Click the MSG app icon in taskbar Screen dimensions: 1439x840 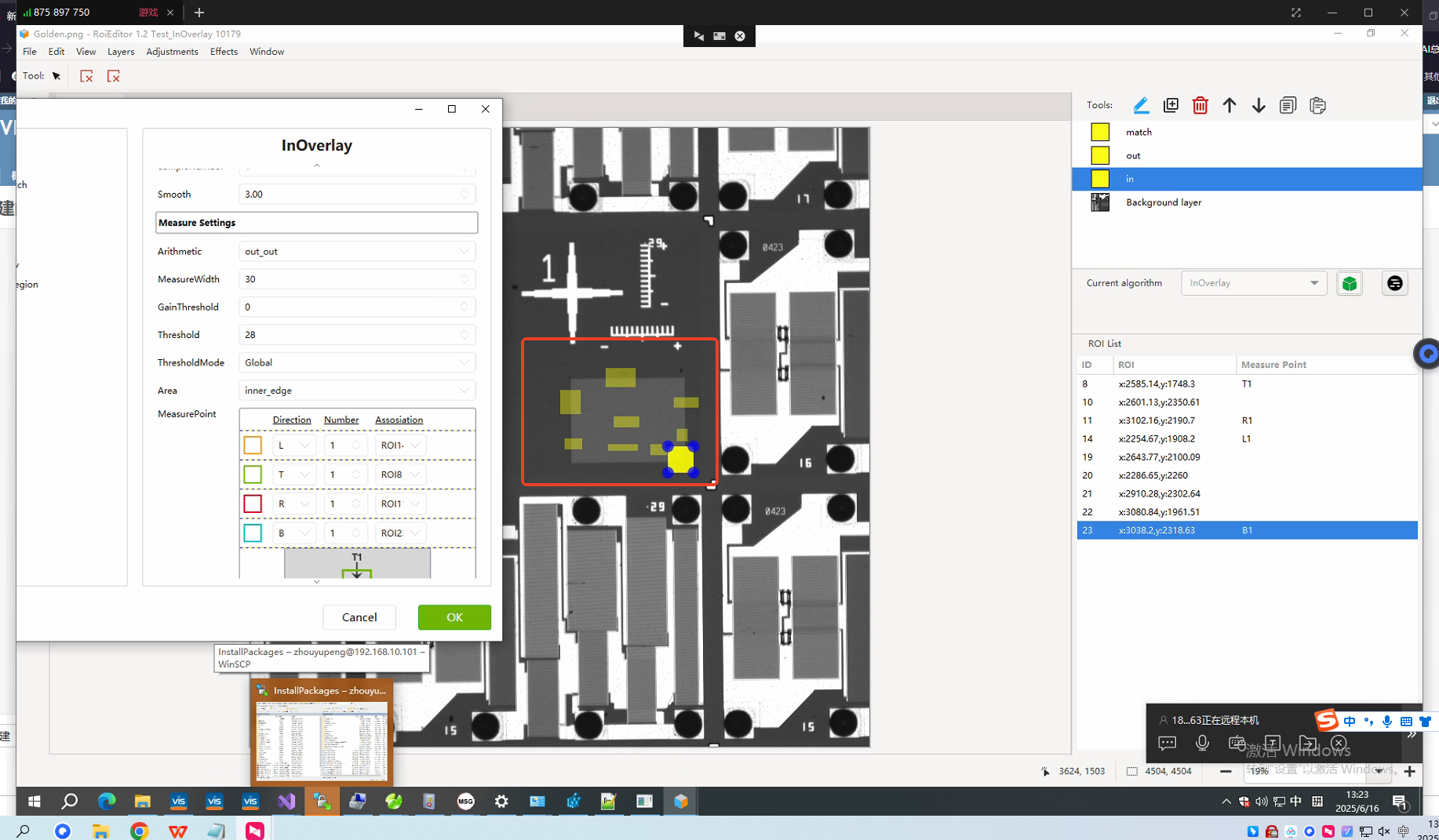[x=465, y=802]
